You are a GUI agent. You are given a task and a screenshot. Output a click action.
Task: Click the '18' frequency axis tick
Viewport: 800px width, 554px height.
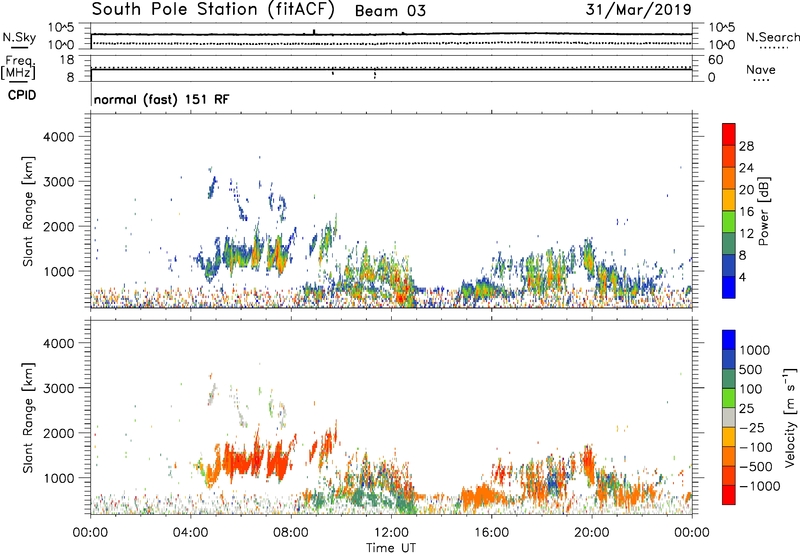tap(67, 60)
